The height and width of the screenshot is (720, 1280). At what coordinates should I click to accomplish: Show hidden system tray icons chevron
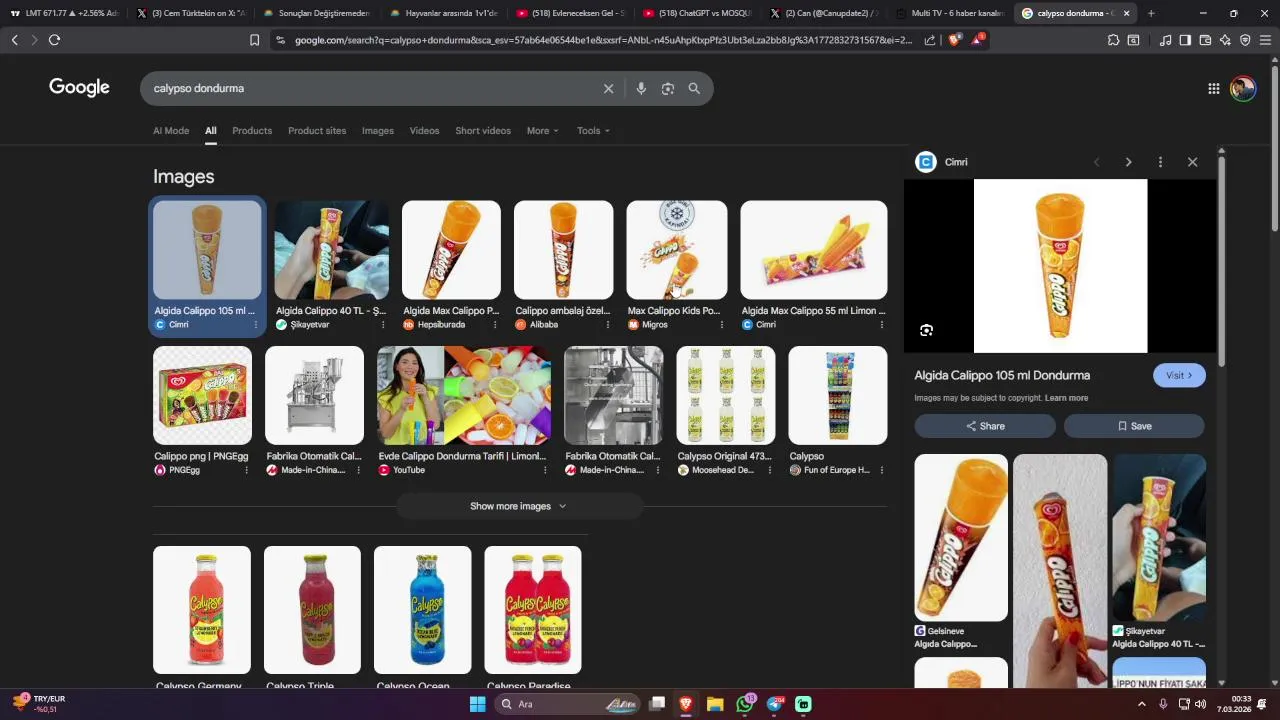click(x=1142, y=704)
